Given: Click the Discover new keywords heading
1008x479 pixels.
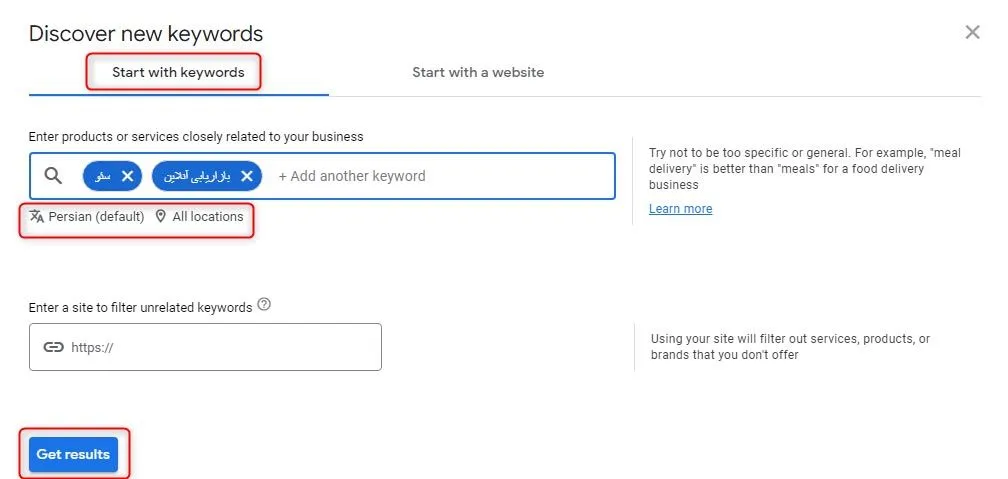Looking at the screenshot, I should click(146, 33).
